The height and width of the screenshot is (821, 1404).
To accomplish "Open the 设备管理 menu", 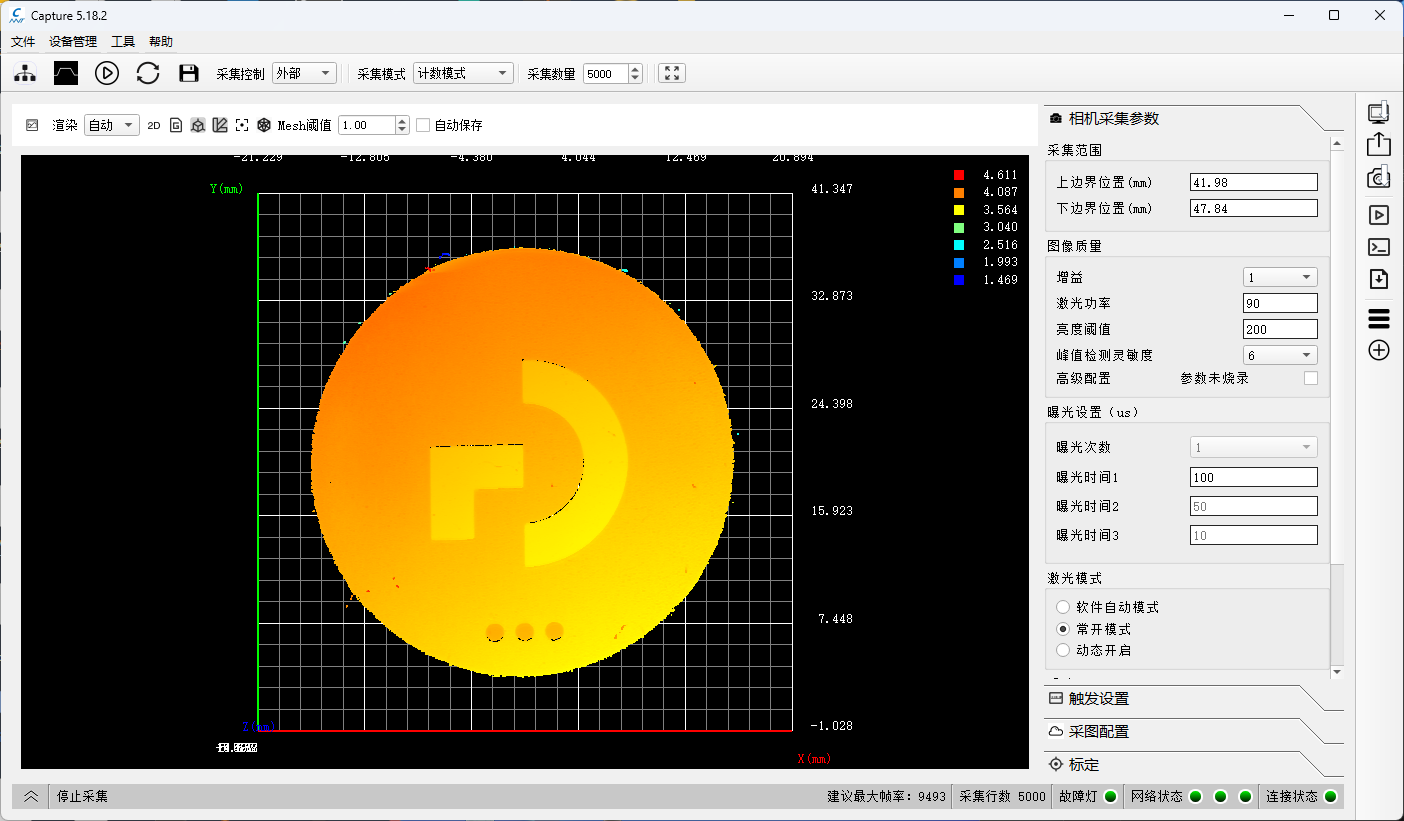I will point(73,41).
